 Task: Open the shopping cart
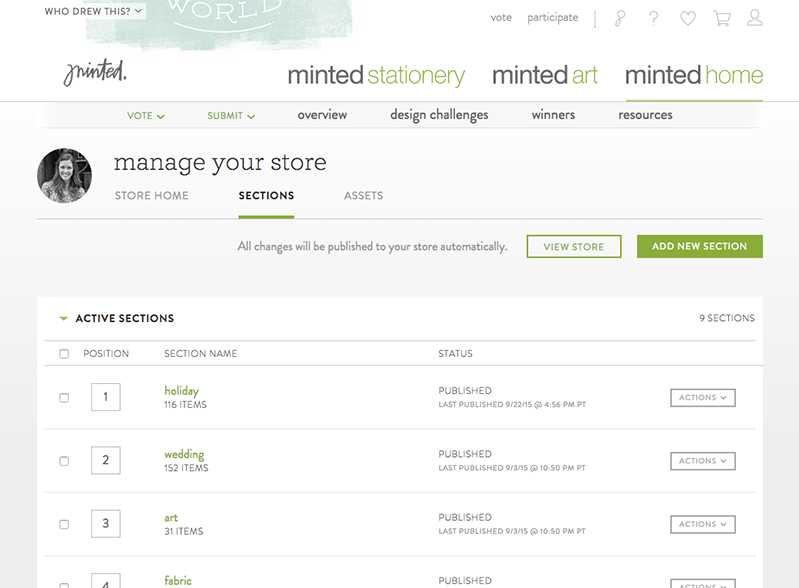[721, 18]
